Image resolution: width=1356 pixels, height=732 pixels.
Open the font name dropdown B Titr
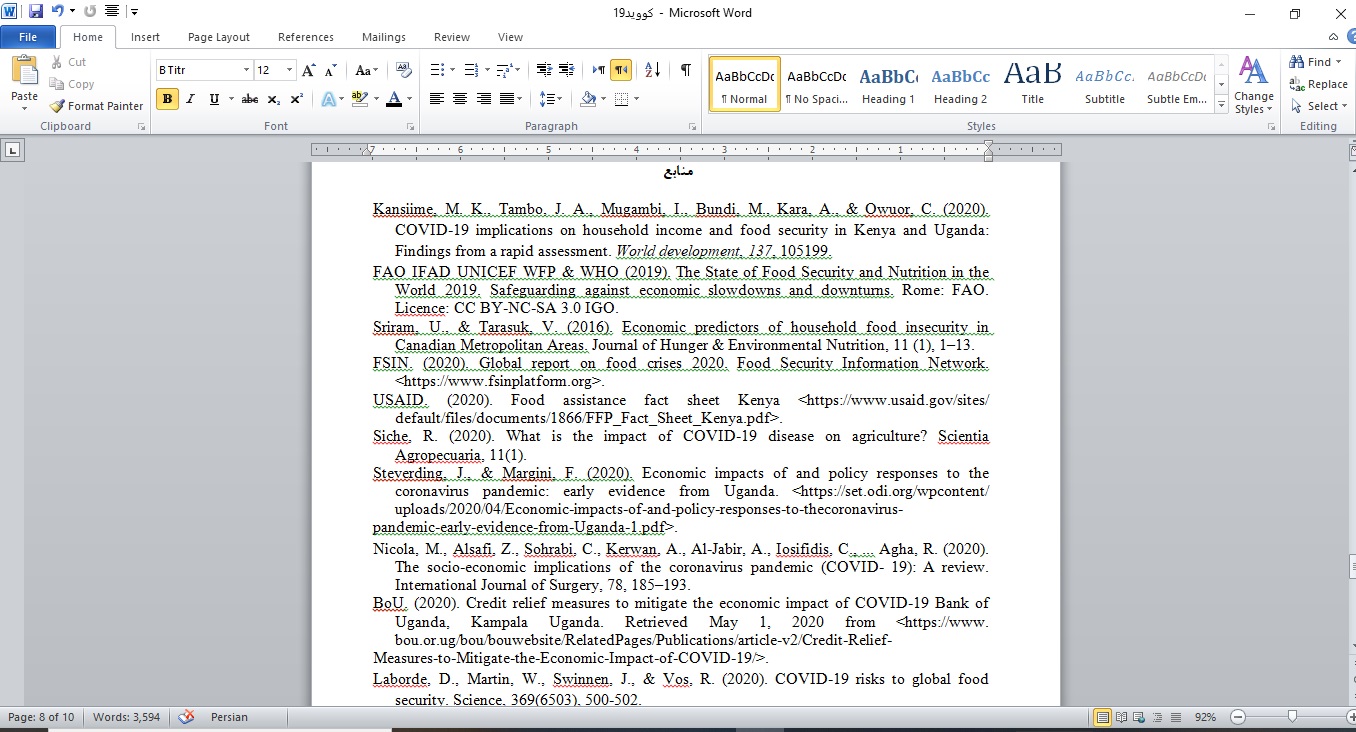[x=246, y=70]
